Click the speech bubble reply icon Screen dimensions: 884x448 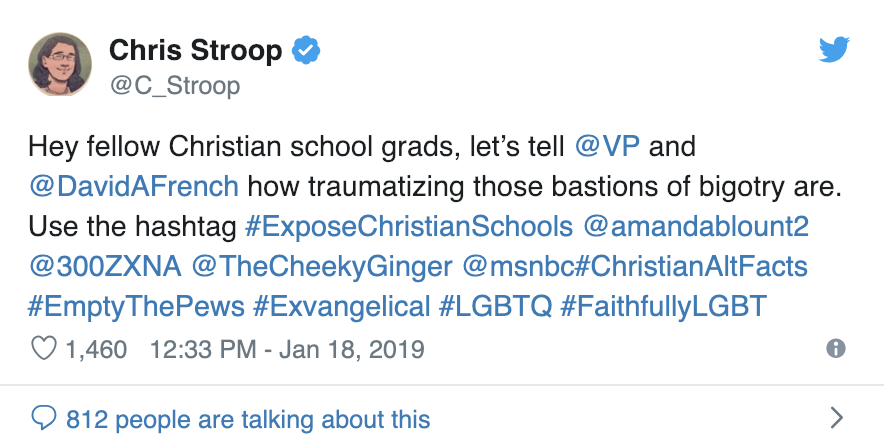tap(43, 419)
